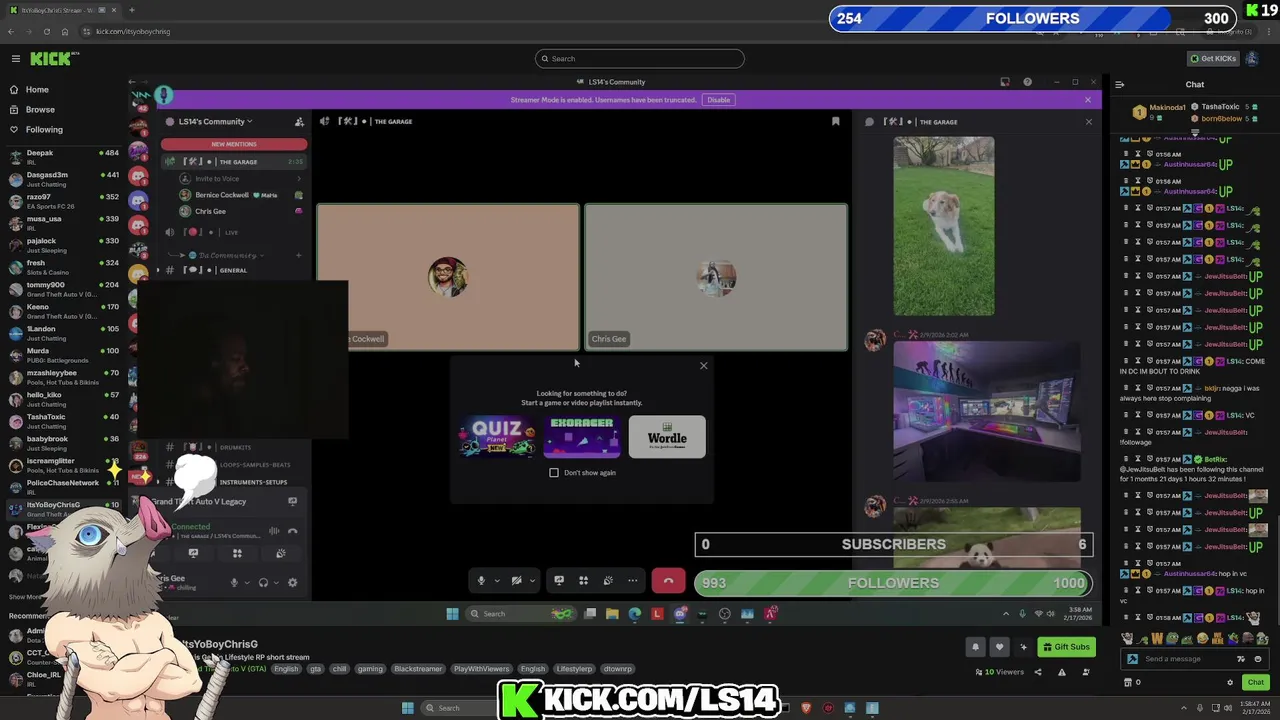Check the Don't show again box

point(554,473)
